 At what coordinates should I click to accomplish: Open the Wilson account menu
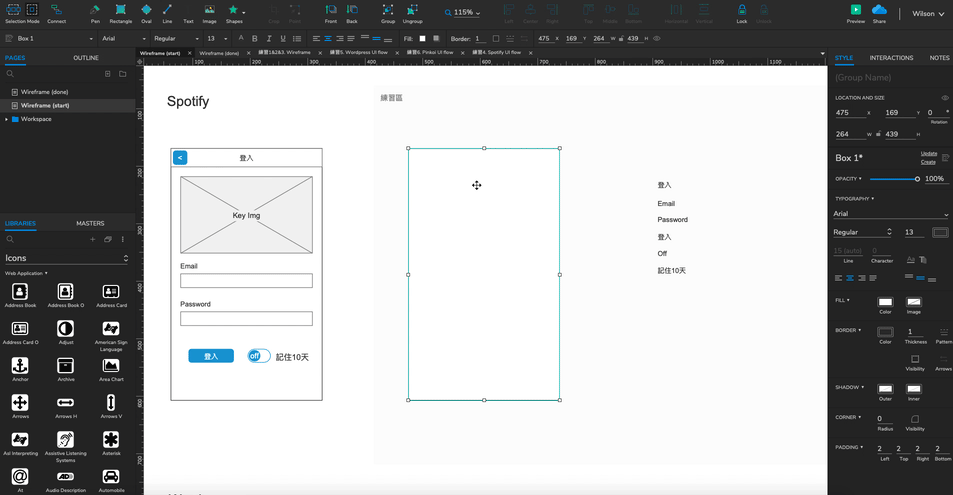[x=927, y=13]
